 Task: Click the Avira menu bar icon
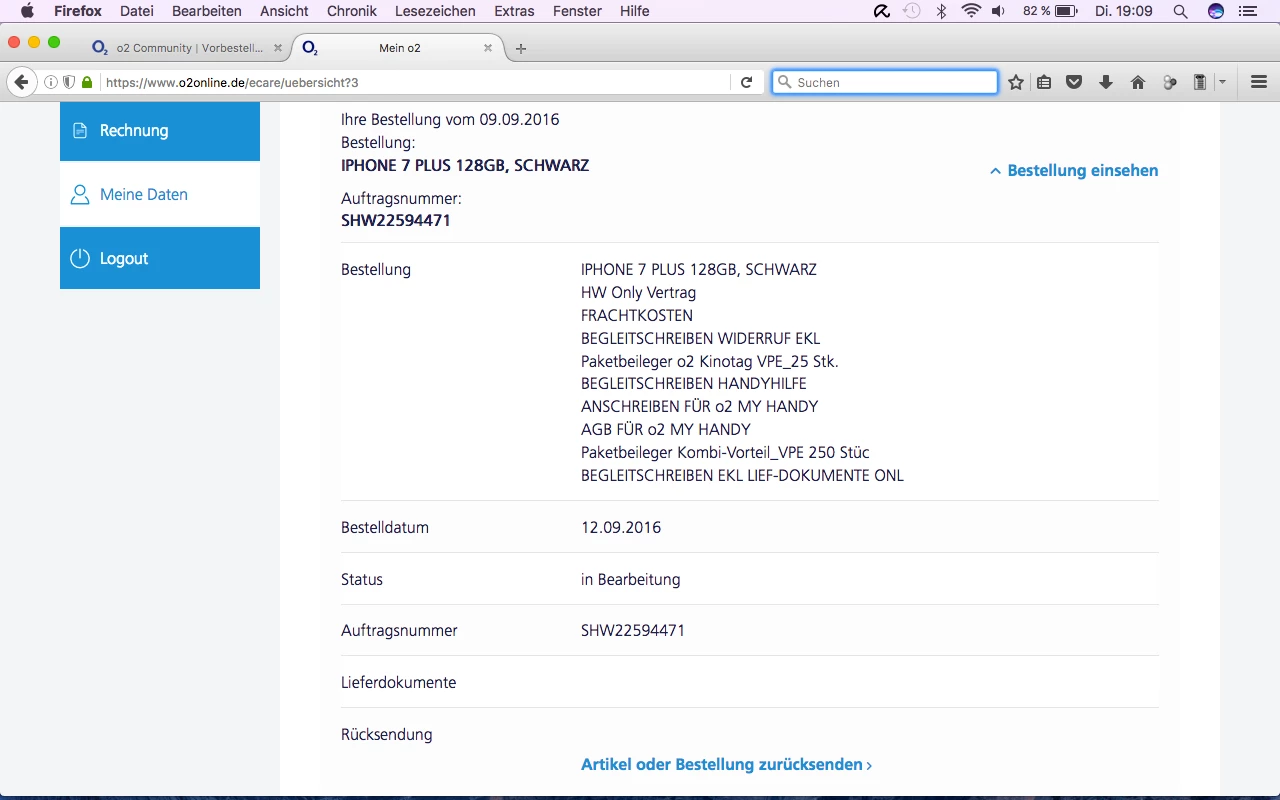tap(881, 11)
